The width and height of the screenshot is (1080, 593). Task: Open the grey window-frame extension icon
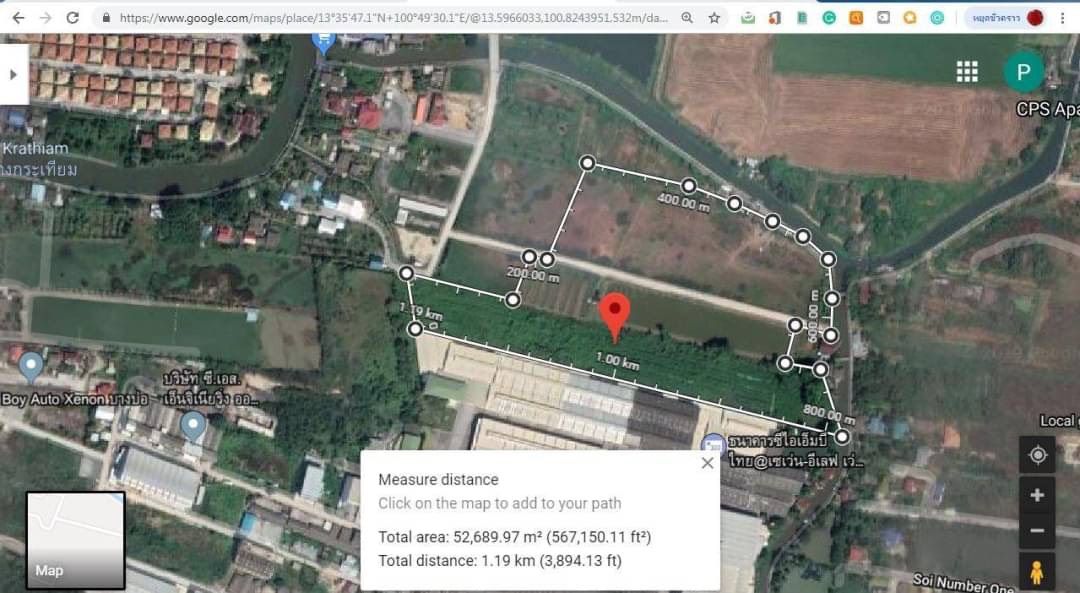(883, 18)
